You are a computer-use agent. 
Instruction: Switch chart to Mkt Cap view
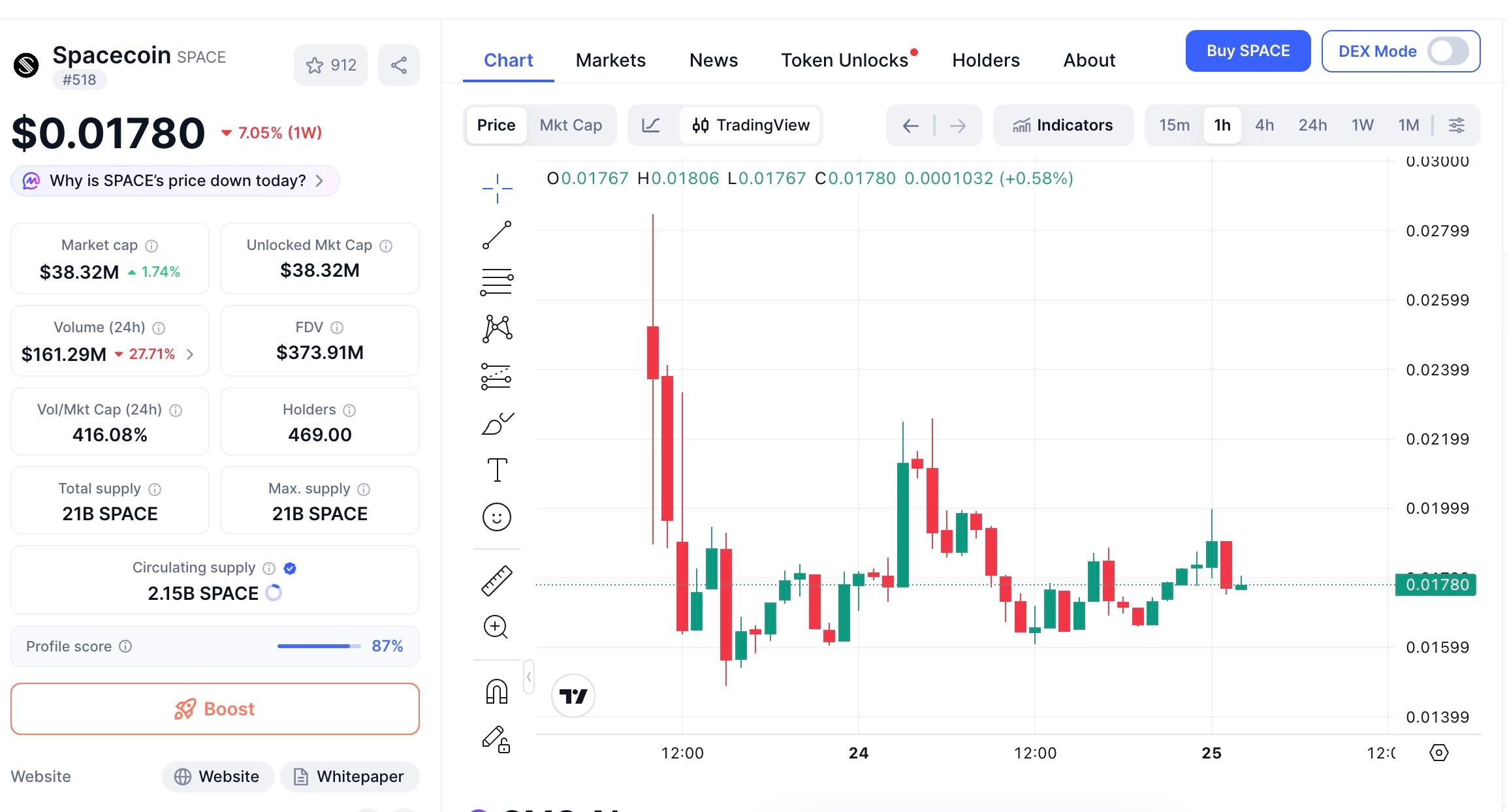[x=571, y=125]
